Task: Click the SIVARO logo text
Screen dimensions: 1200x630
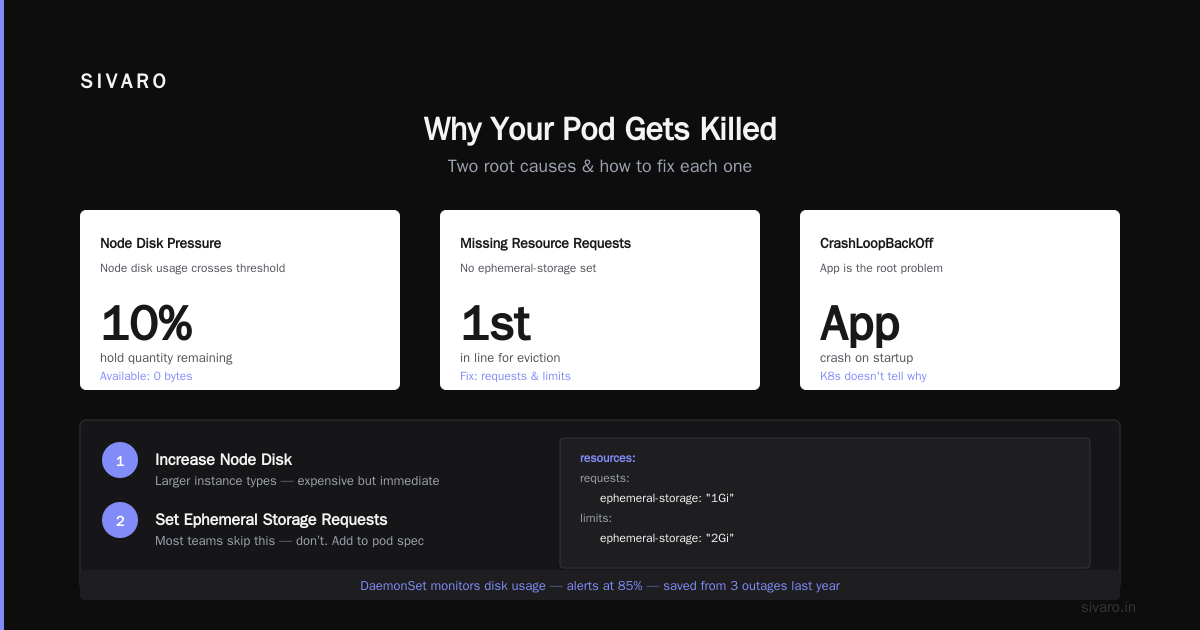Action: tap(124, 82)
